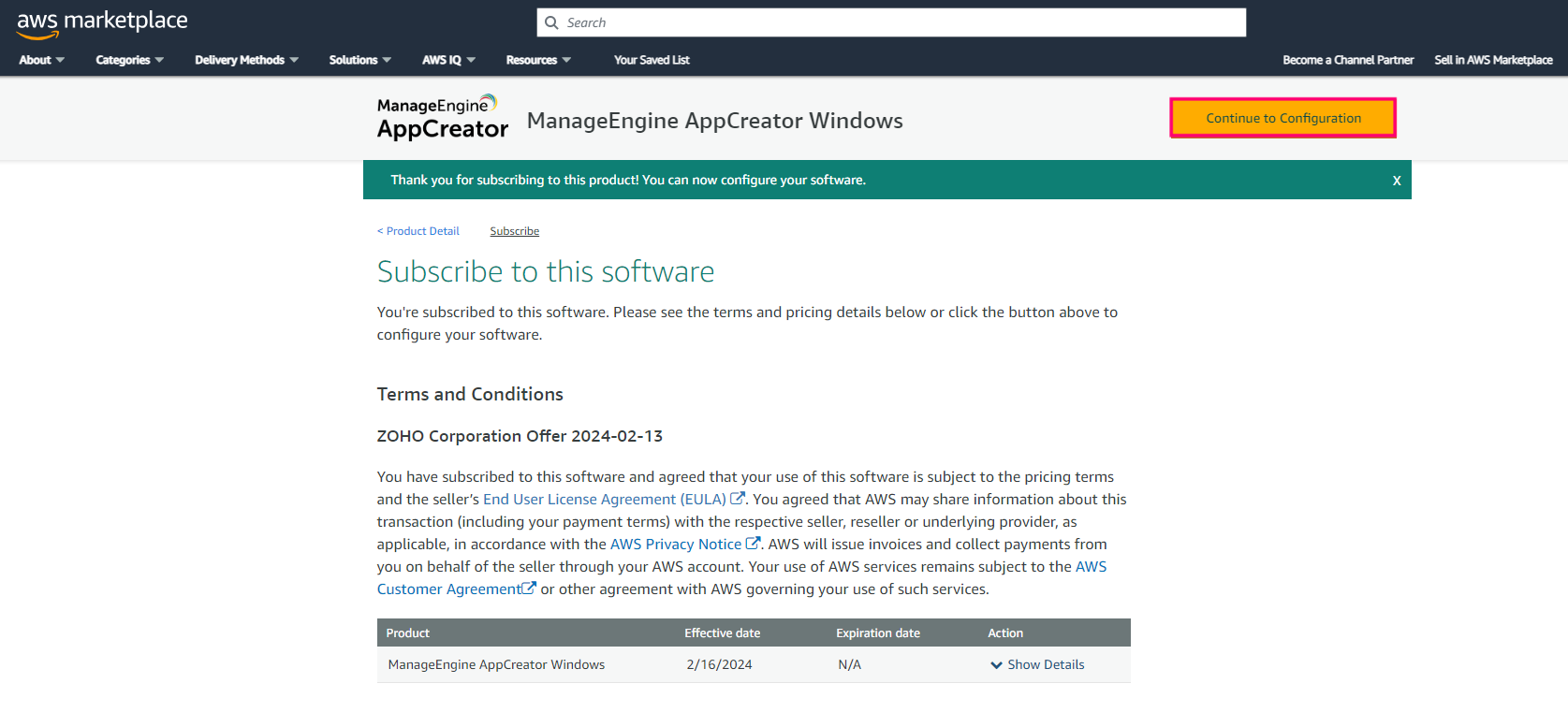Click into the Marketplace search field

(899, 22)
